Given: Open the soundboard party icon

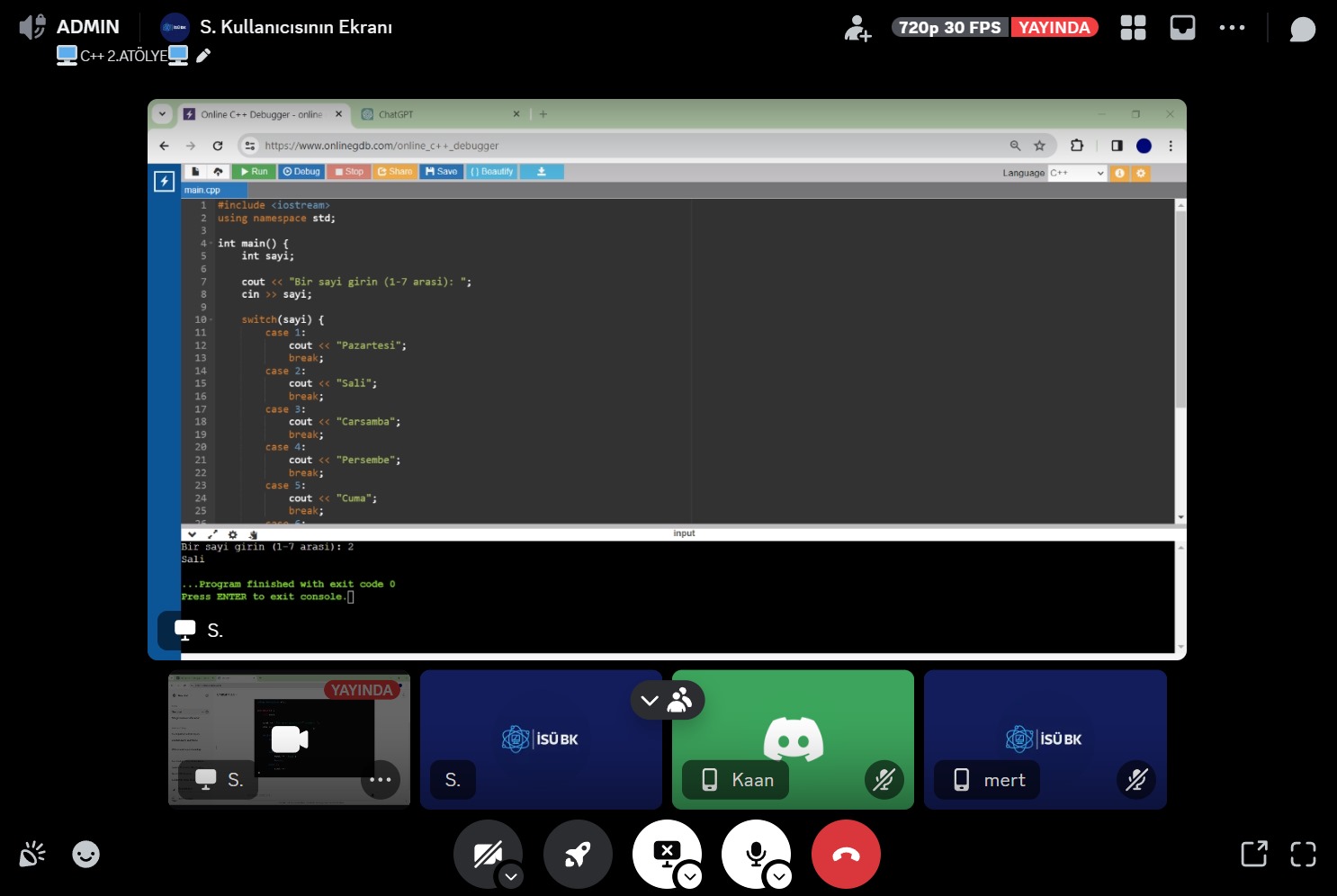Looking at the screenshot, I should [32, 854].
